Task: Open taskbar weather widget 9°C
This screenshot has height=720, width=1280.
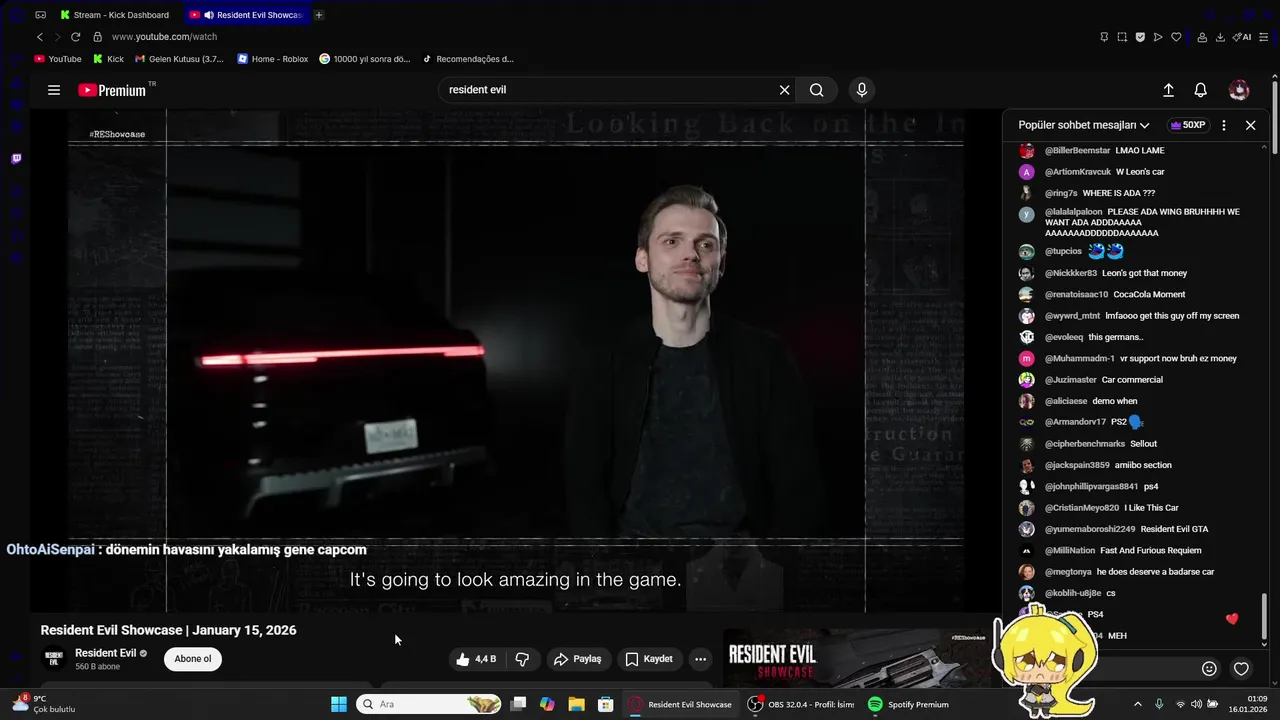Action: pos(42,704)
